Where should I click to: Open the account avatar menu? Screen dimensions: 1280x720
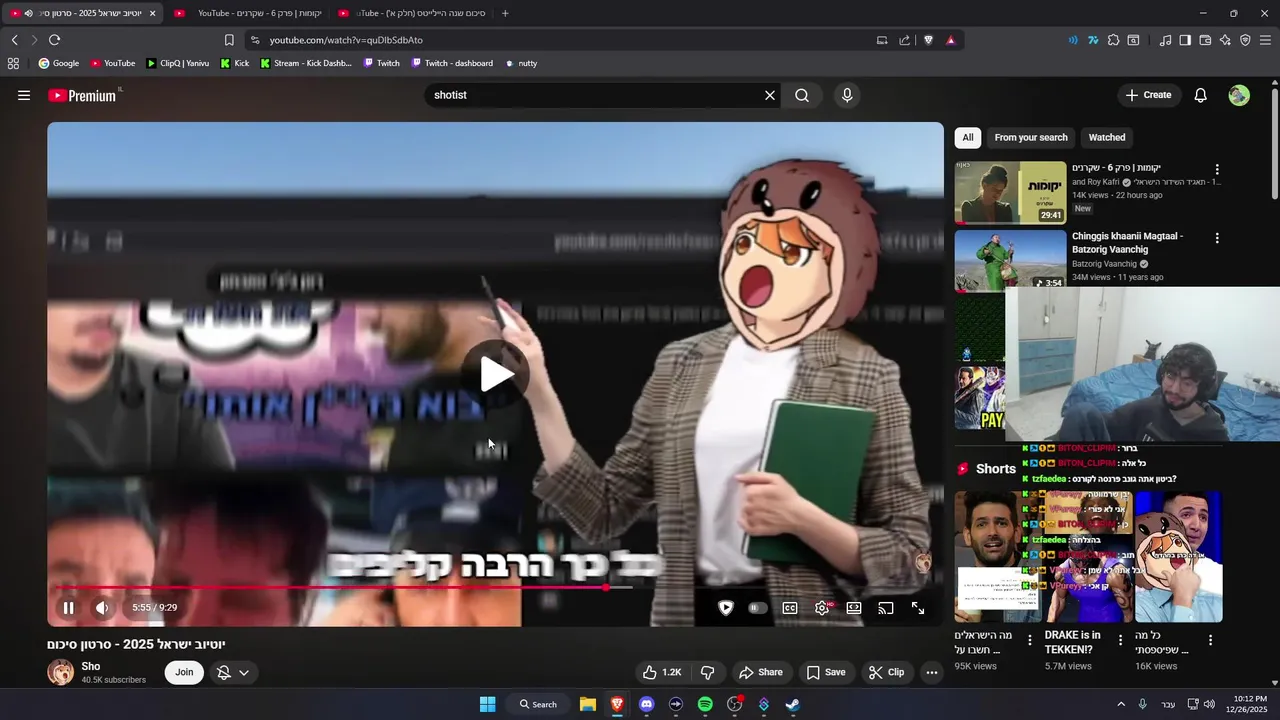click(x=1239, y=95)
